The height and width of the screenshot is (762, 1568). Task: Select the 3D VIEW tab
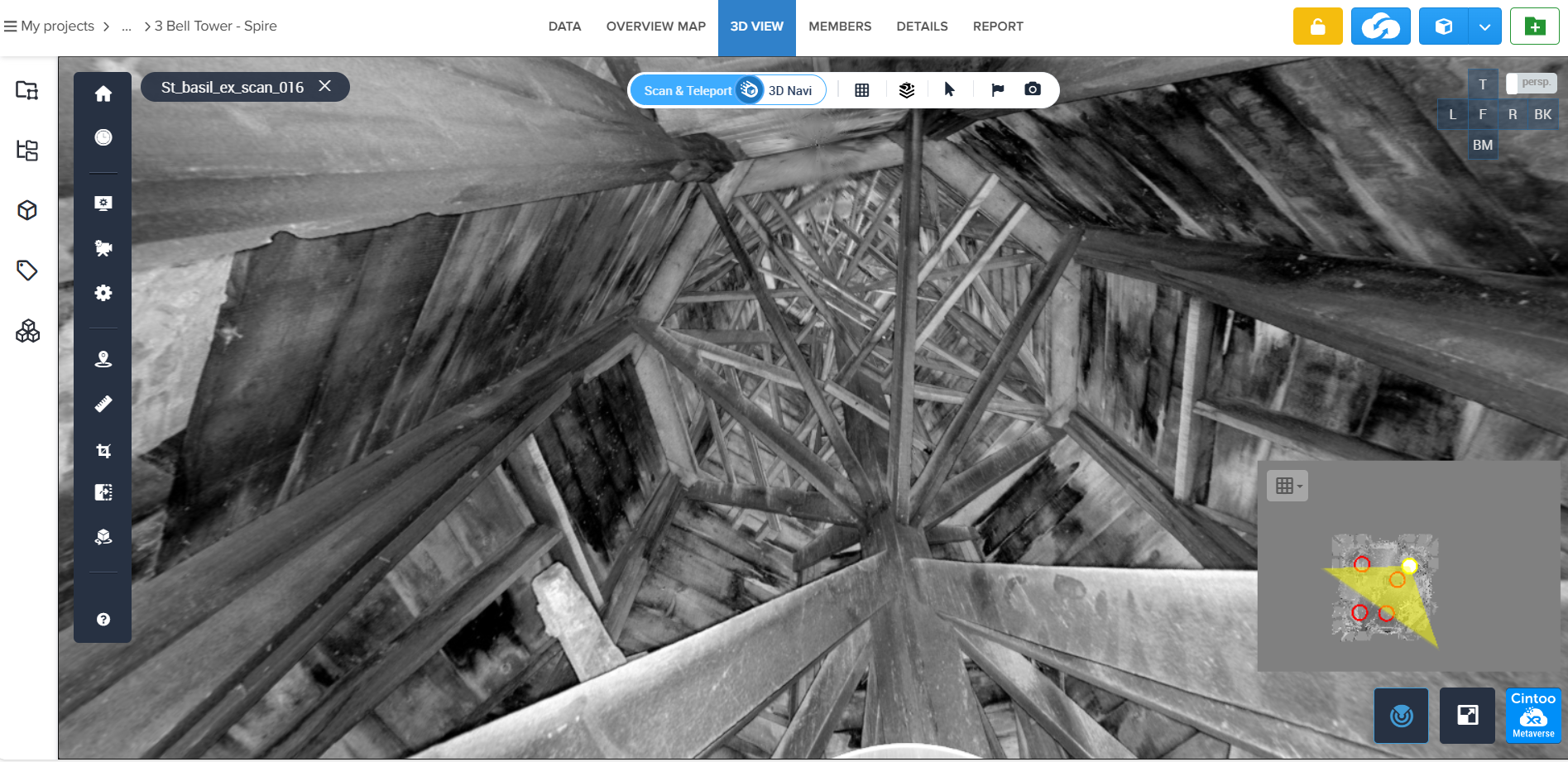(x=757, y=28)
